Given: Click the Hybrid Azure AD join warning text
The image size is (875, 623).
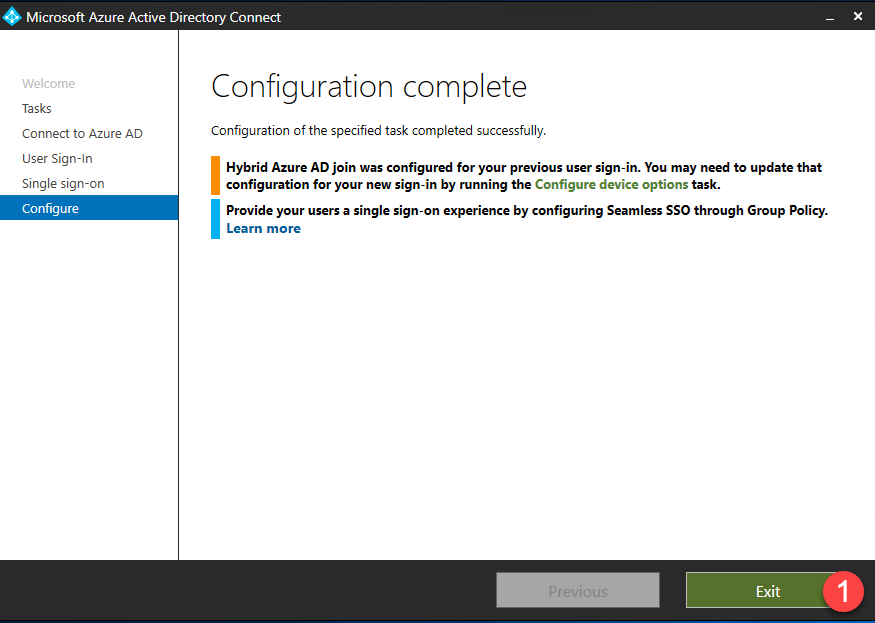Looking at the screenshot, I should pyautogui.click(x=523, y=168).
